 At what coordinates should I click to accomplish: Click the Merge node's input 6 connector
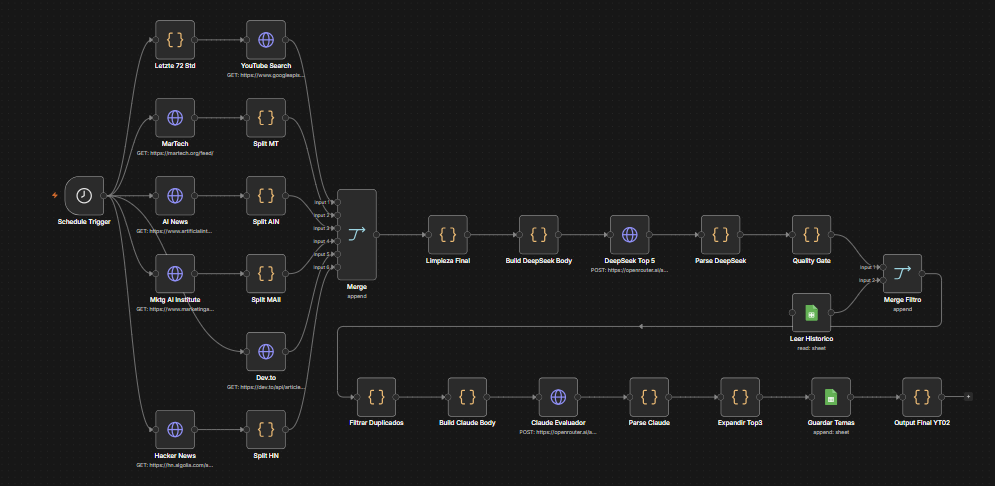click(338, 267)
